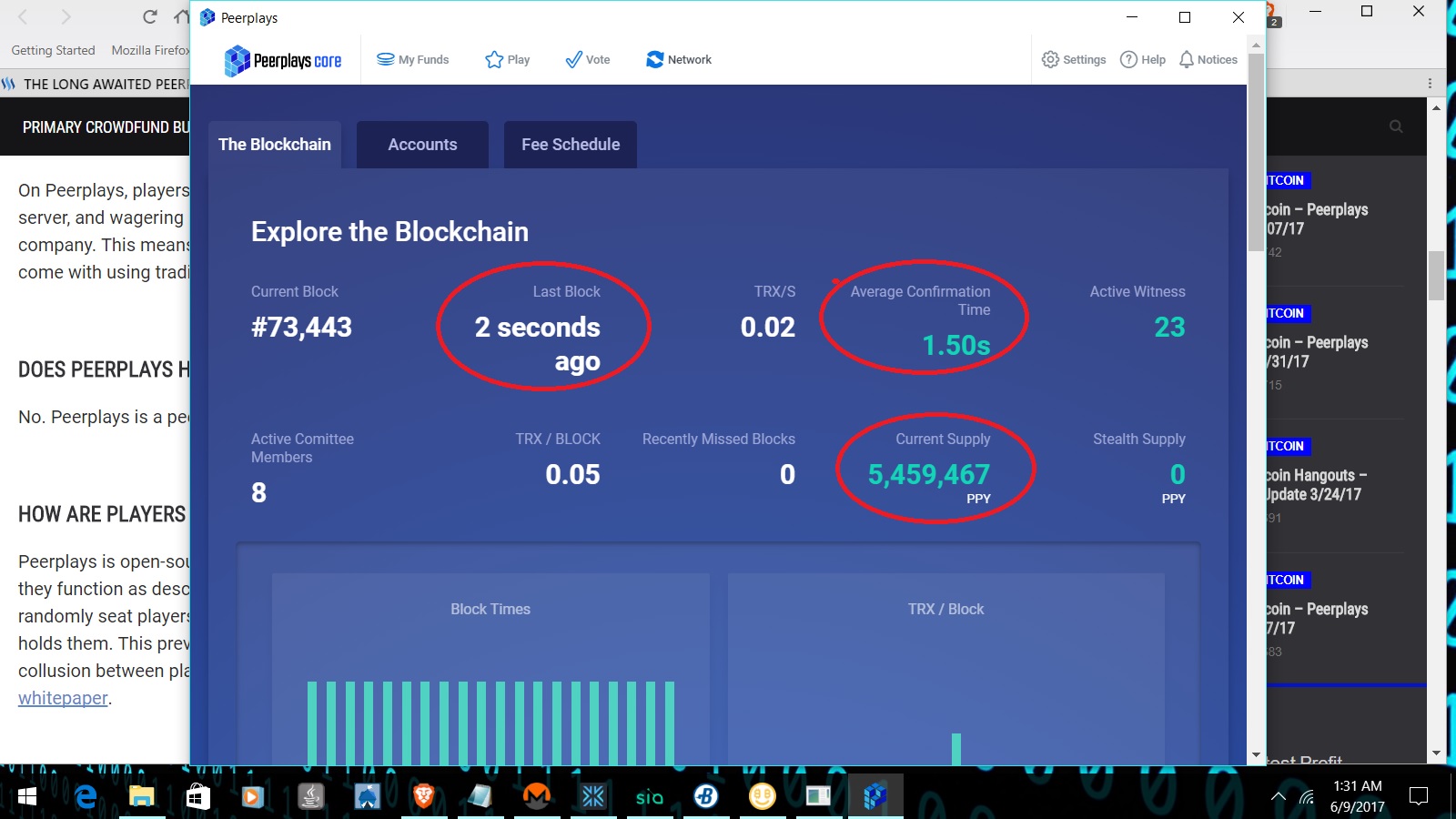Select the TRX/S value 0.02

pyautogui.click(x=767, y=328)
